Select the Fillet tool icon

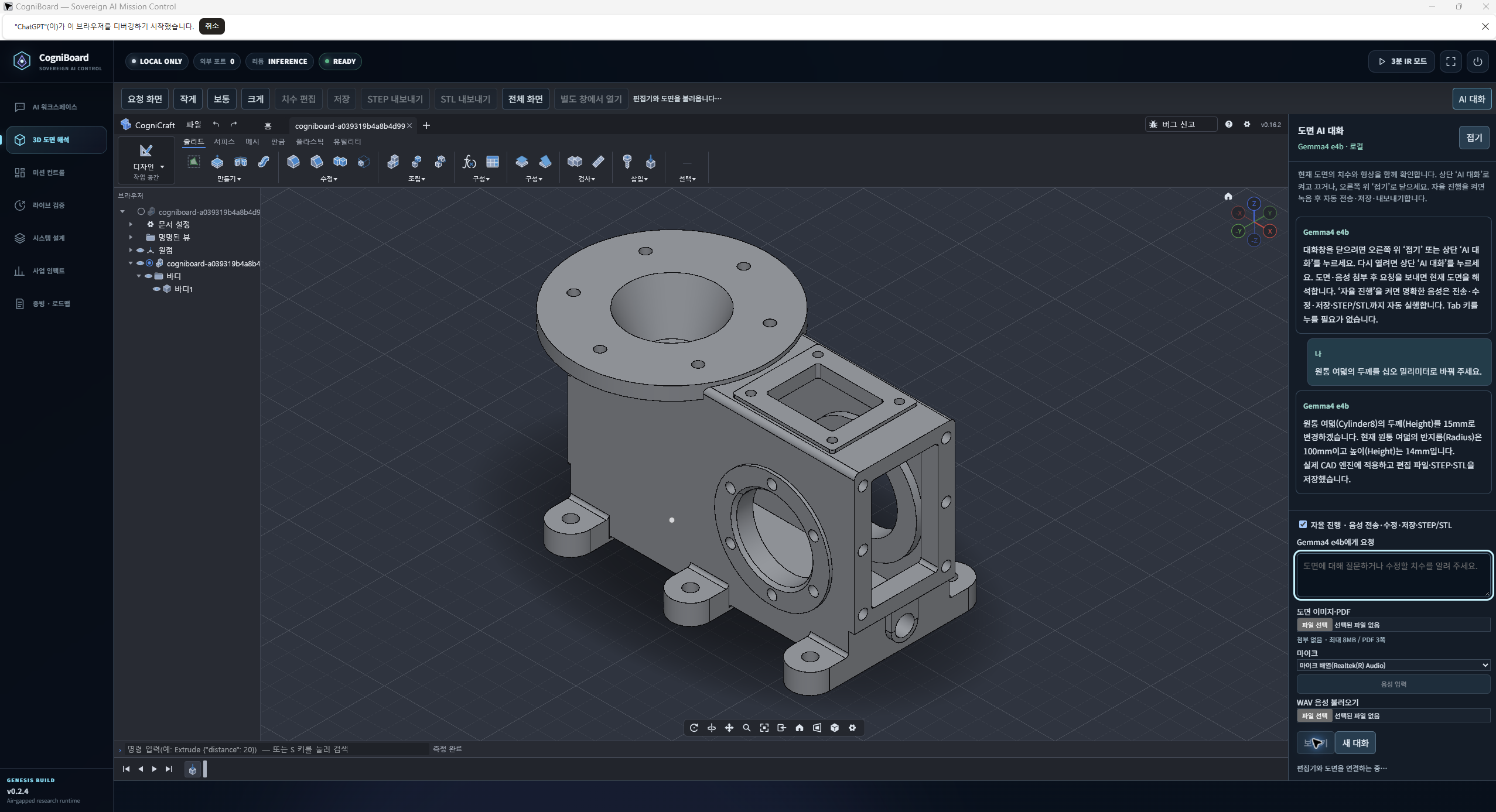tap(293, 162)
